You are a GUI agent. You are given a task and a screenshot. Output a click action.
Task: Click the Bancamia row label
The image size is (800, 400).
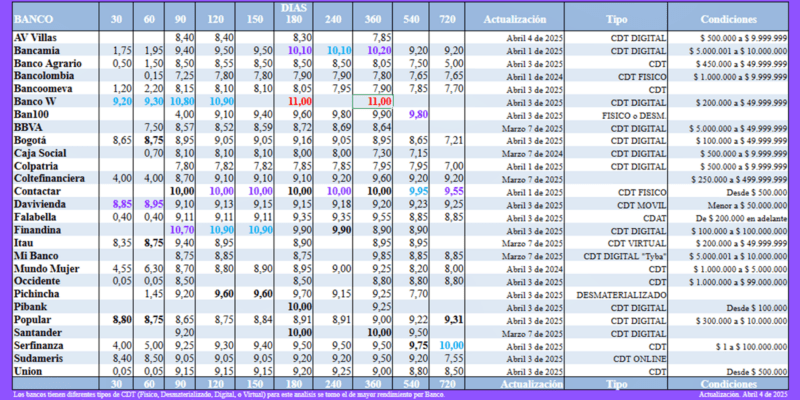click(x=37, y=51)
